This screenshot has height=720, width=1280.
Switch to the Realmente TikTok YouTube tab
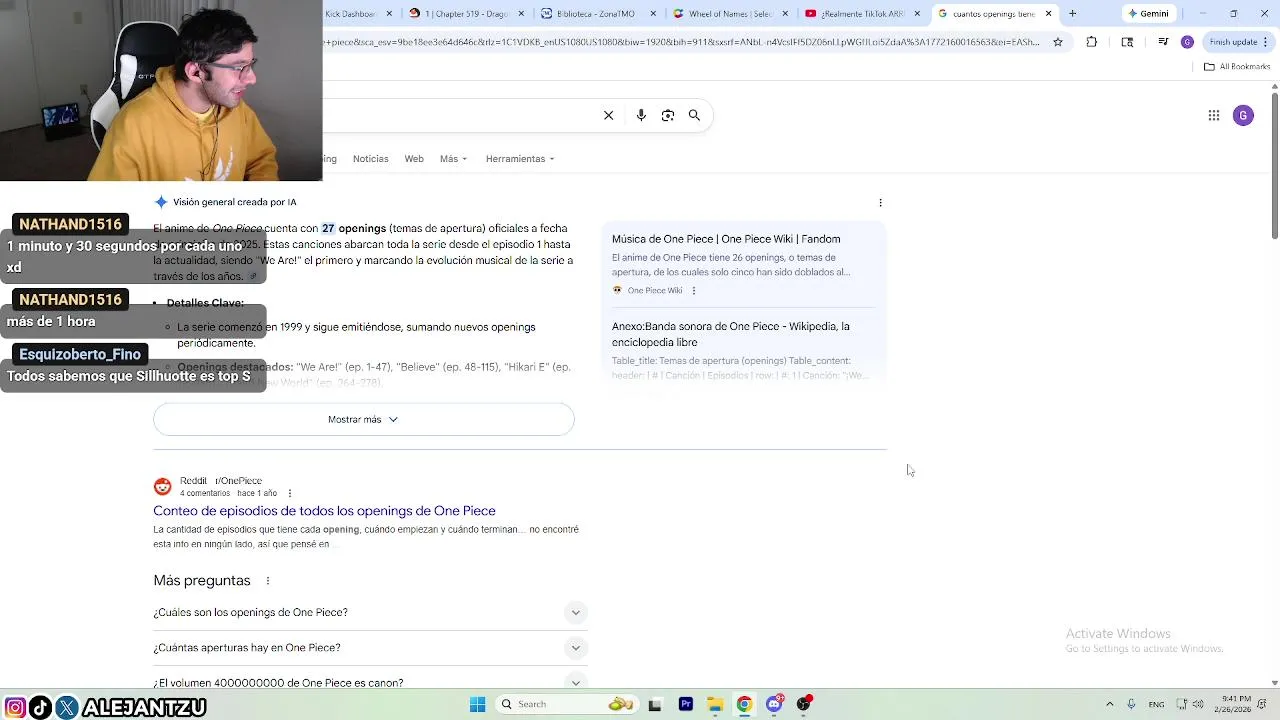[x=862, y=14]
